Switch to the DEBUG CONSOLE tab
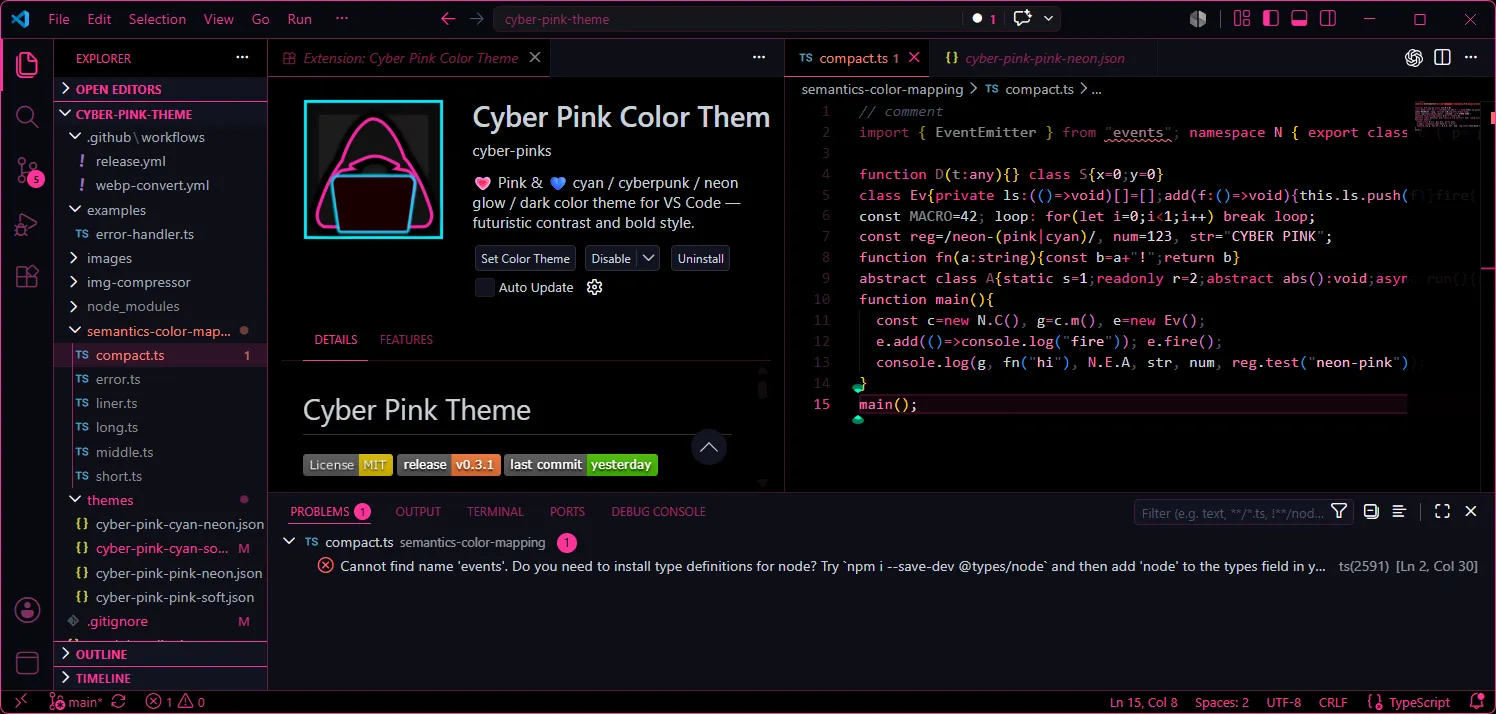Image resolution: width=1496 pixels, height=714 pixels. [x=659, y=512]
